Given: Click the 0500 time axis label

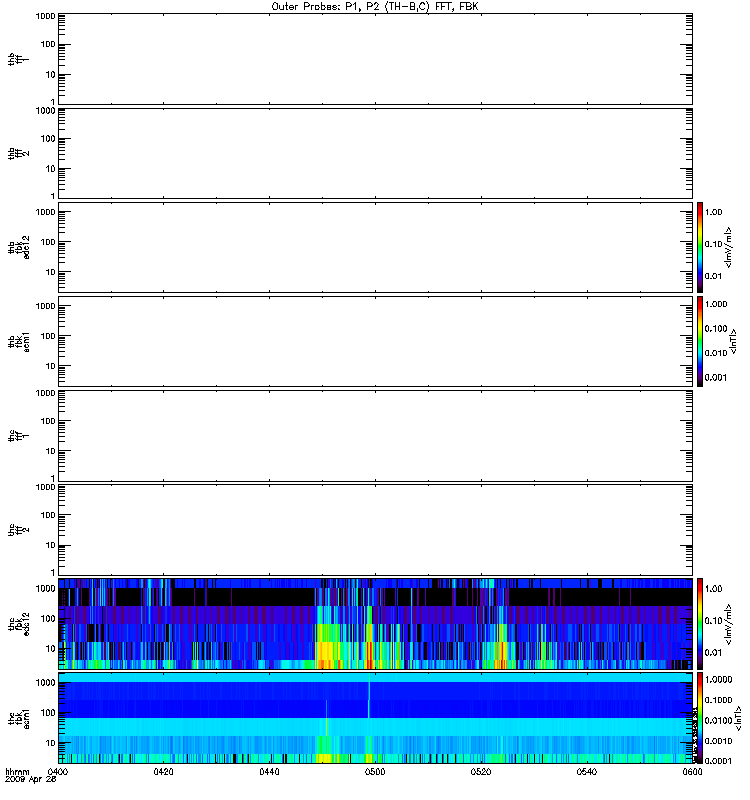Looking at the screenshot, I should coord(375,771).
